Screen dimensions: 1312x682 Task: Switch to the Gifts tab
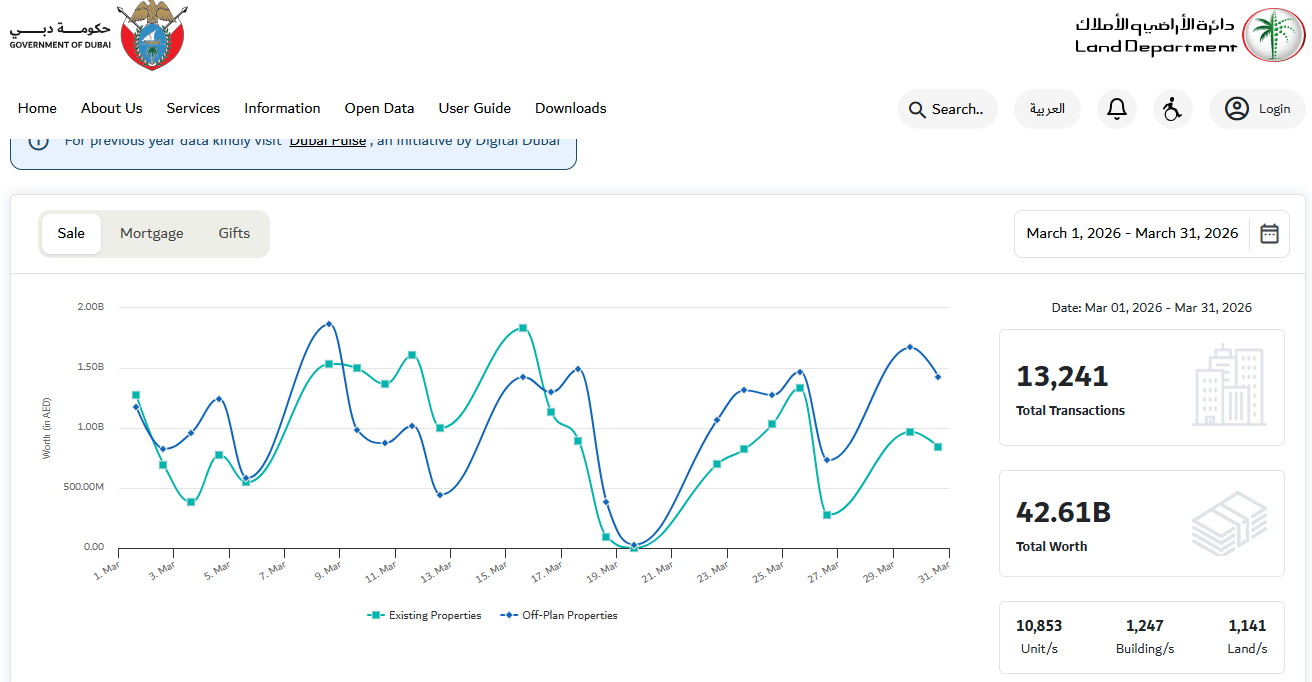(233, 233)
